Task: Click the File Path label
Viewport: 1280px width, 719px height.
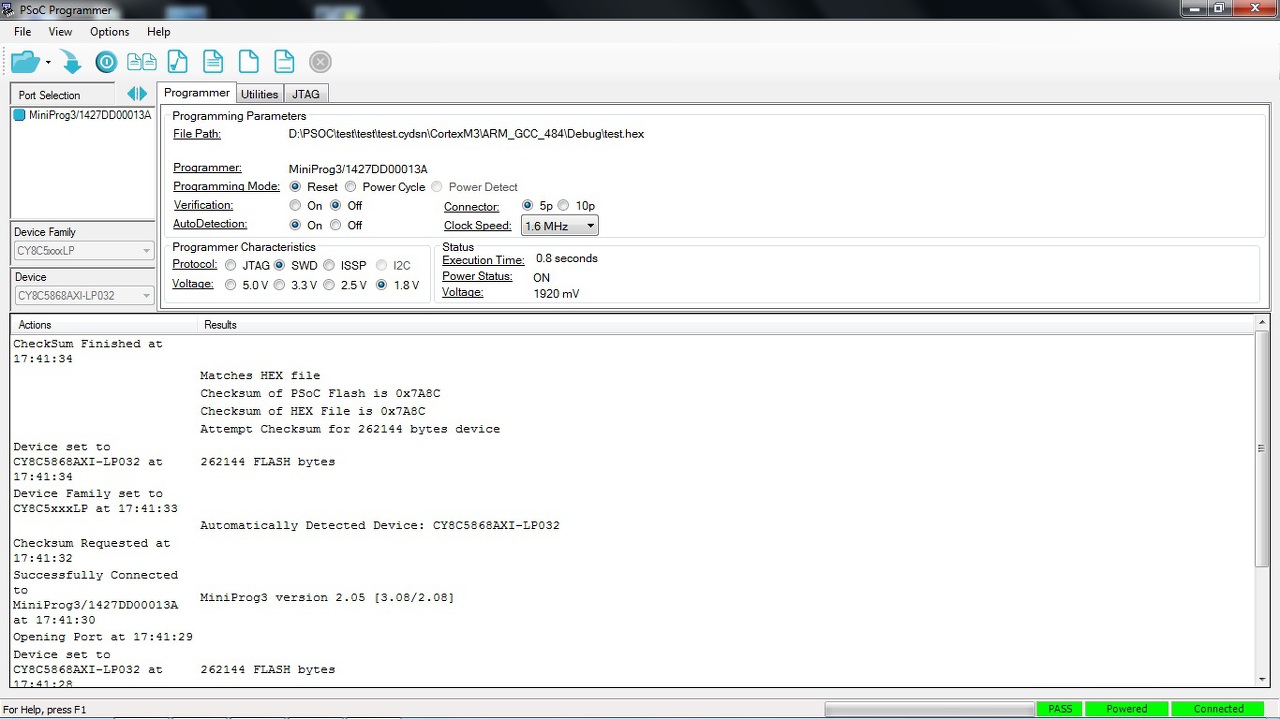Action: point(197,134)
